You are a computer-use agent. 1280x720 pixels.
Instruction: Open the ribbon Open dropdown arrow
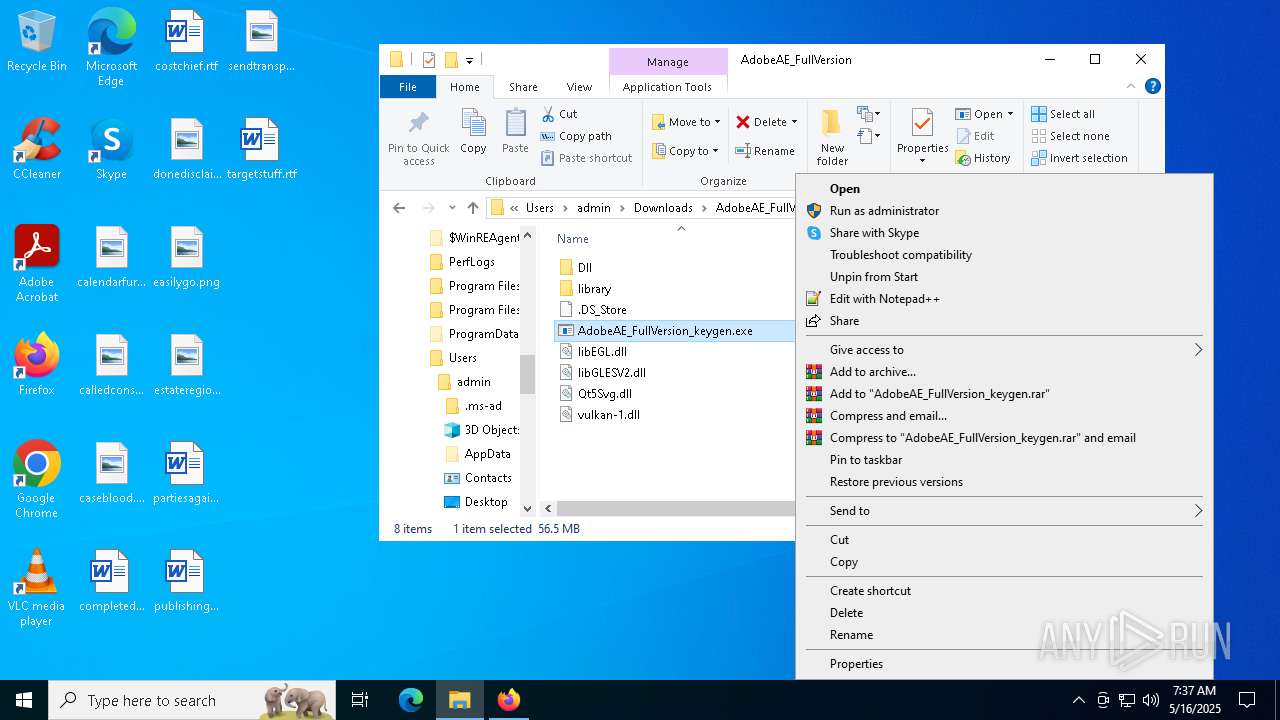point(1010,114)
